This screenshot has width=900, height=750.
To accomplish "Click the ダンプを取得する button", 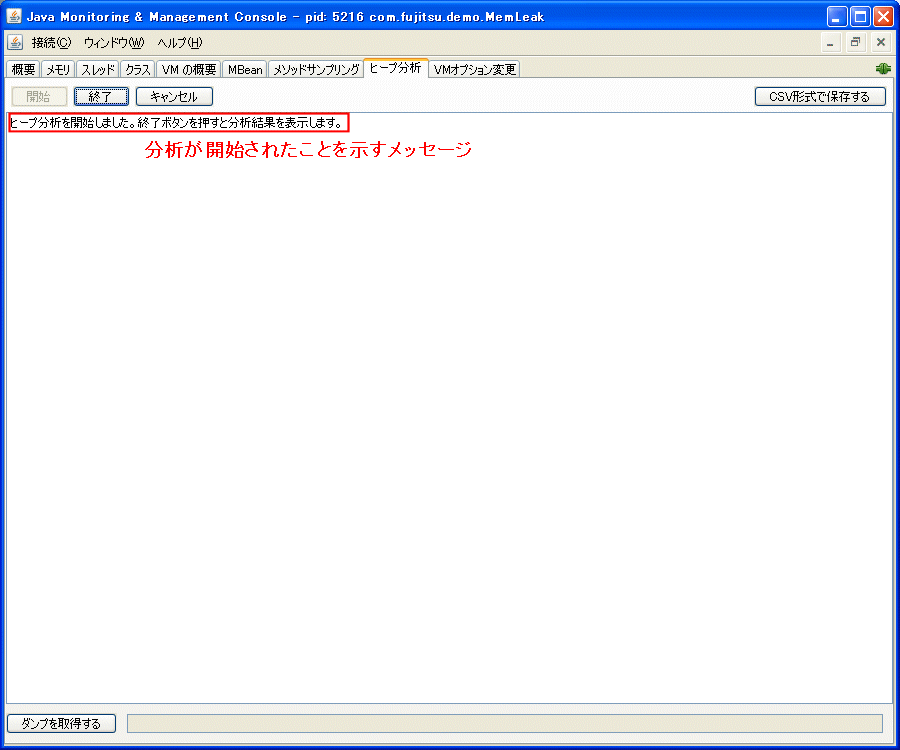I will (61, 724).
